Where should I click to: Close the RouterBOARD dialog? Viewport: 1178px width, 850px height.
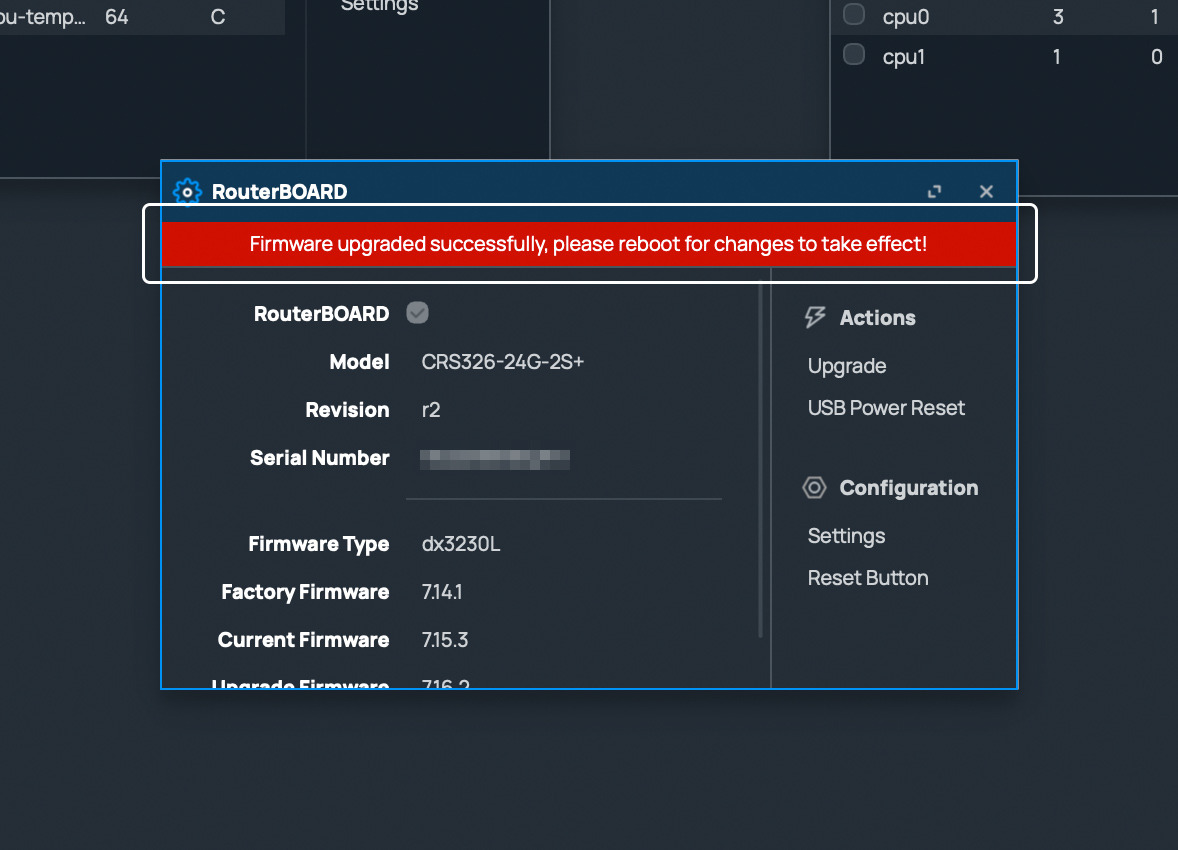click(x=986, y=192)
